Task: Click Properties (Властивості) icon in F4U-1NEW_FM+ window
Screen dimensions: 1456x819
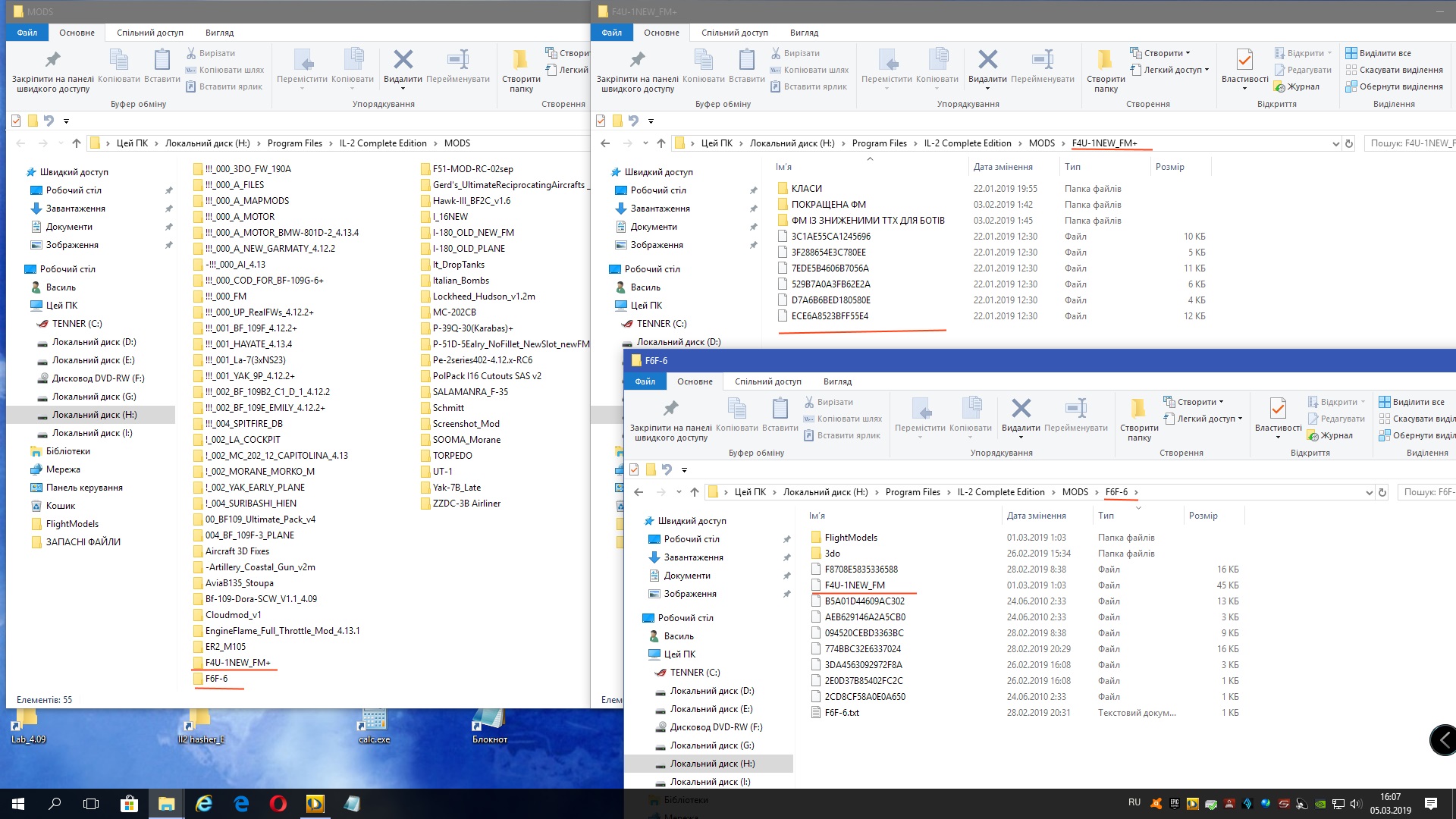Action: (1244, 61)
